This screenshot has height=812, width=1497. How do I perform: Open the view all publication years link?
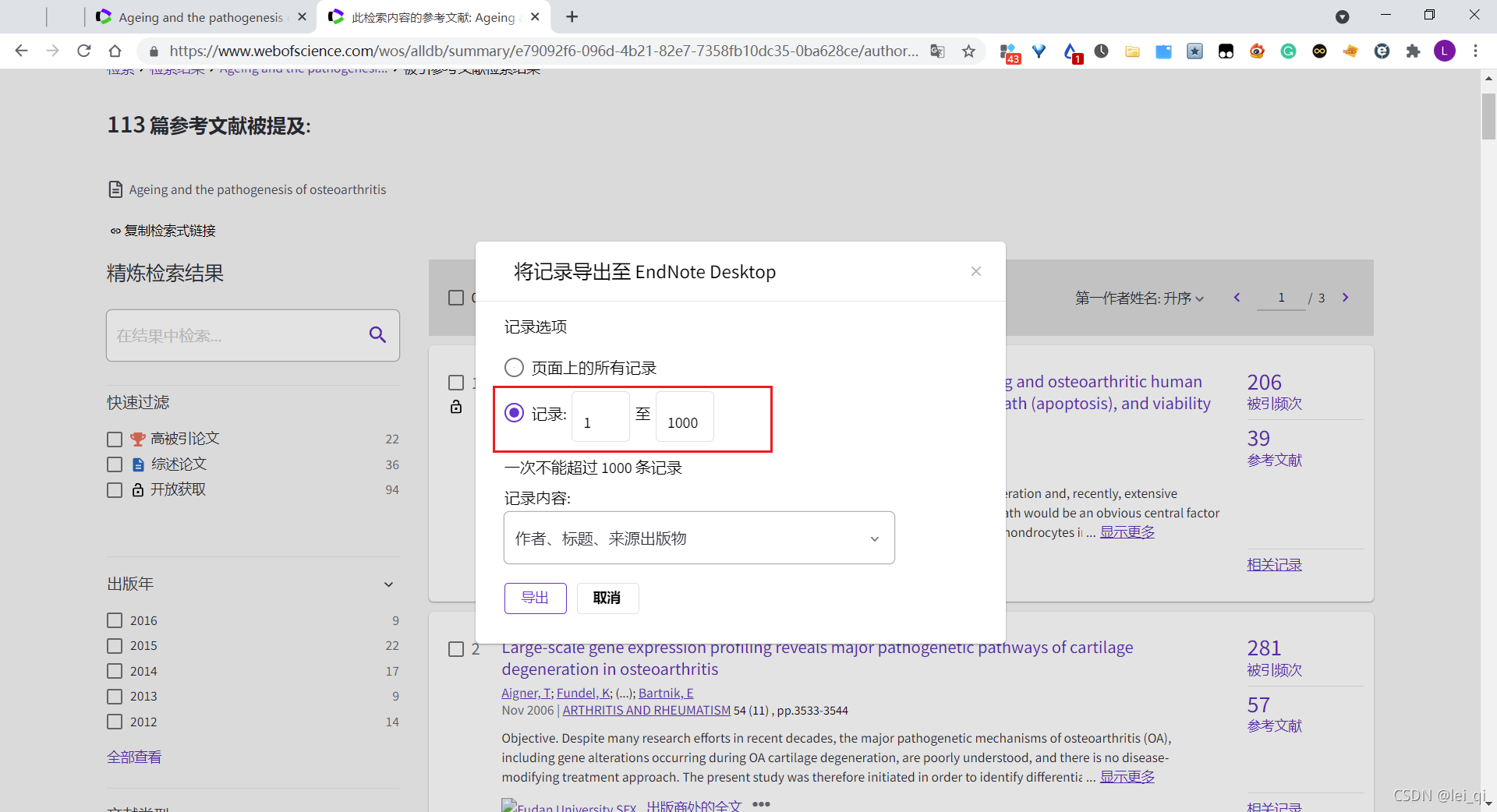tap(134, 757)
